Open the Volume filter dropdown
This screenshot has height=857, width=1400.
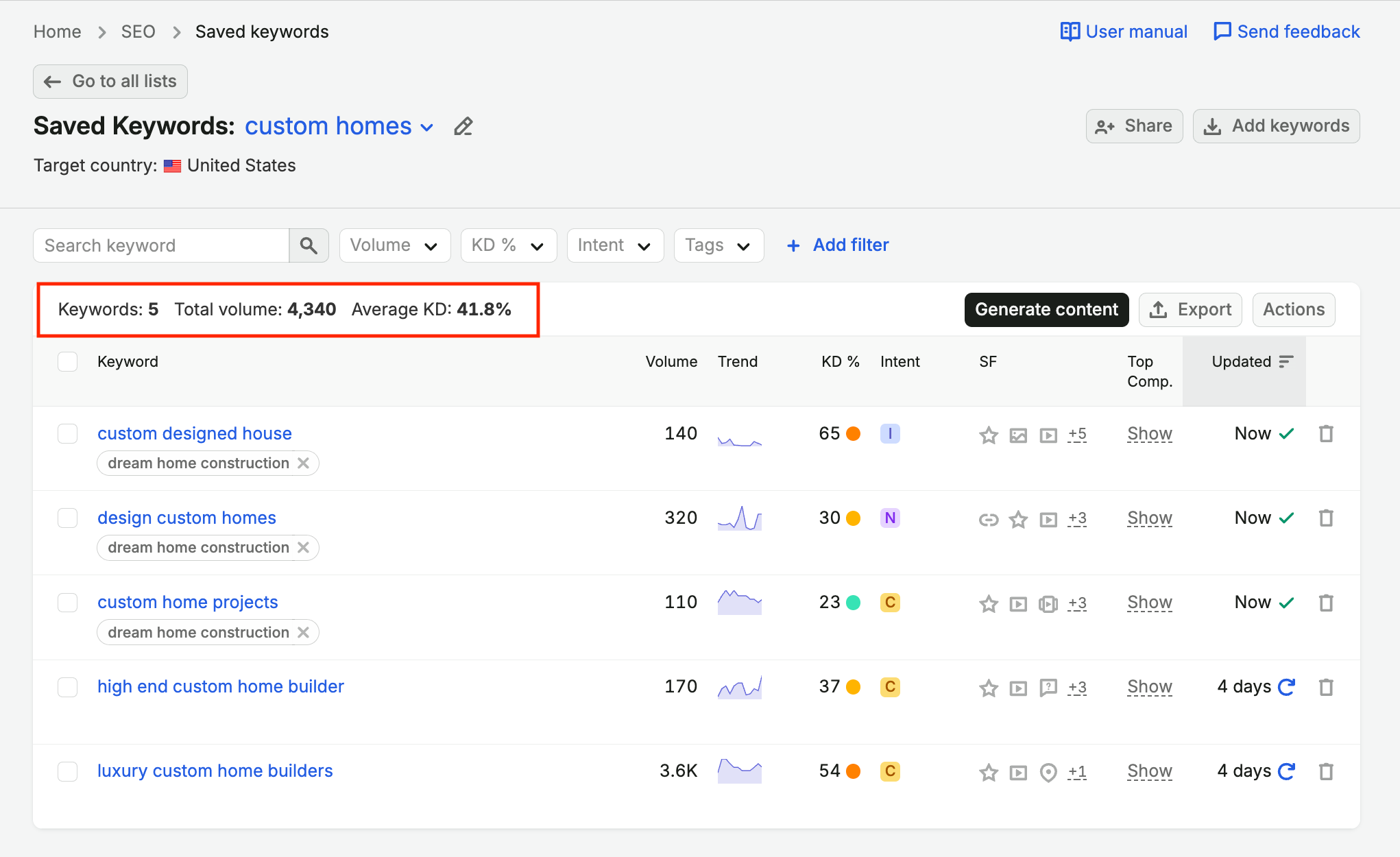coord(395,245)
